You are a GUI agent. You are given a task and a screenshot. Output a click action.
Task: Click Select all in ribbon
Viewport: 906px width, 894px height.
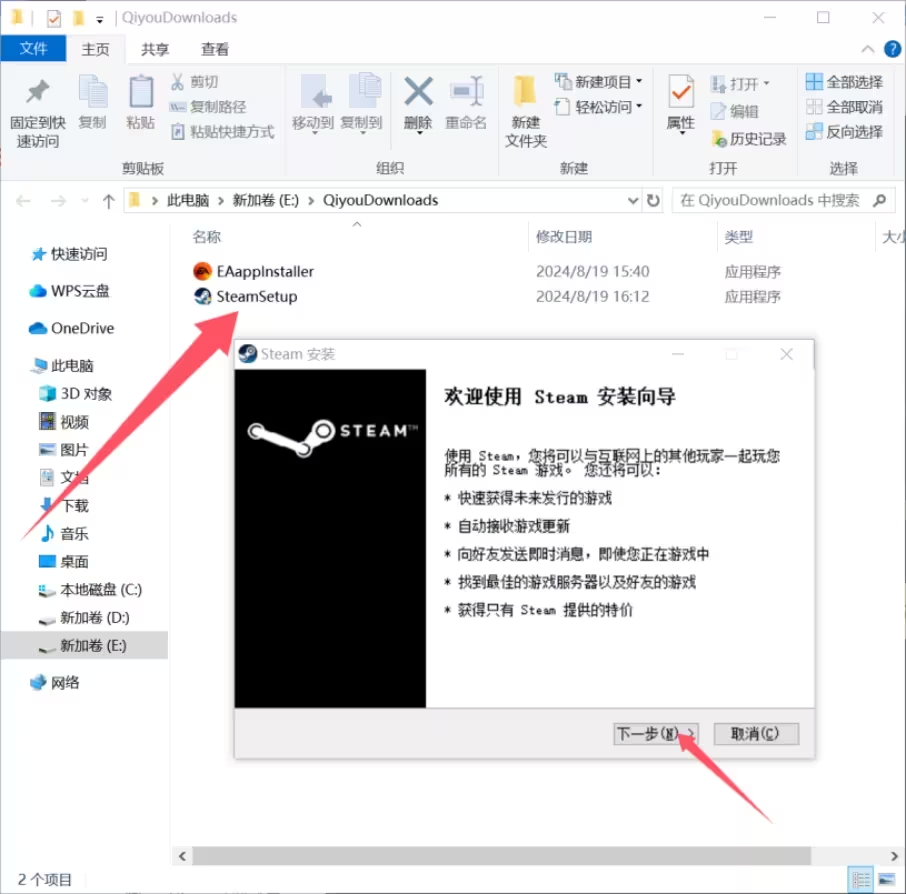pos(844,82)
